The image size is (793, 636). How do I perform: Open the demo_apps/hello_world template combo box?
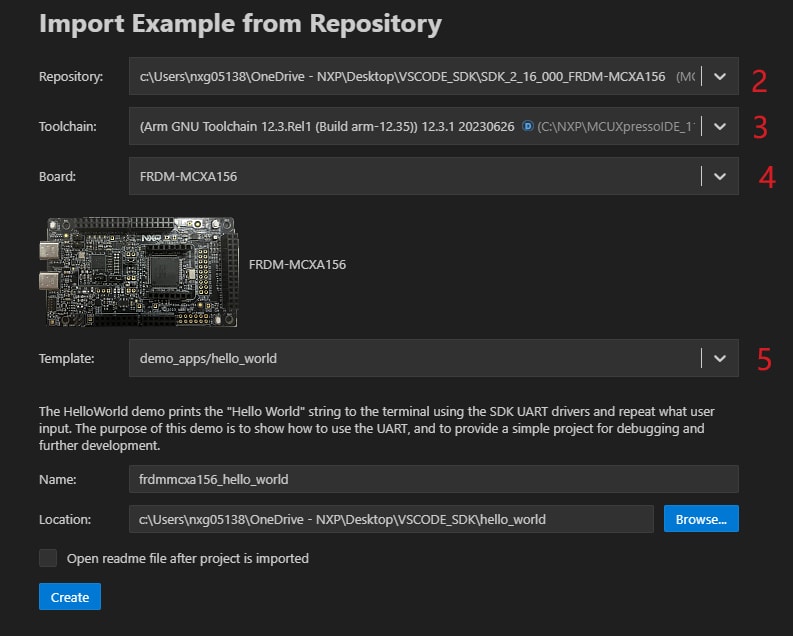(x=410, y=358)
